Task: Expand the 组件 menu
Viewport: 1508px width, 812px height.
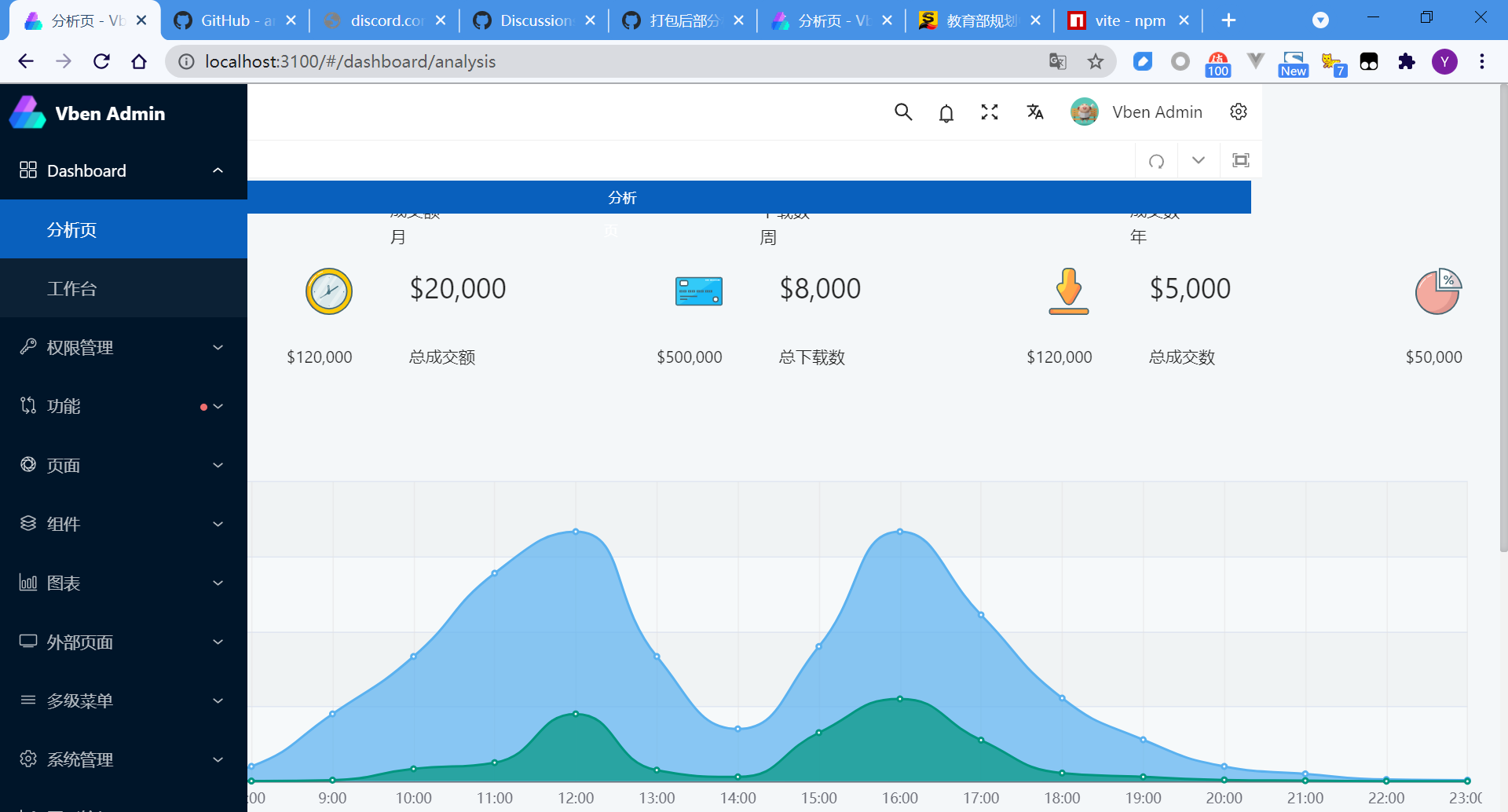Action: pyautogui.click(x=123, y=524)
